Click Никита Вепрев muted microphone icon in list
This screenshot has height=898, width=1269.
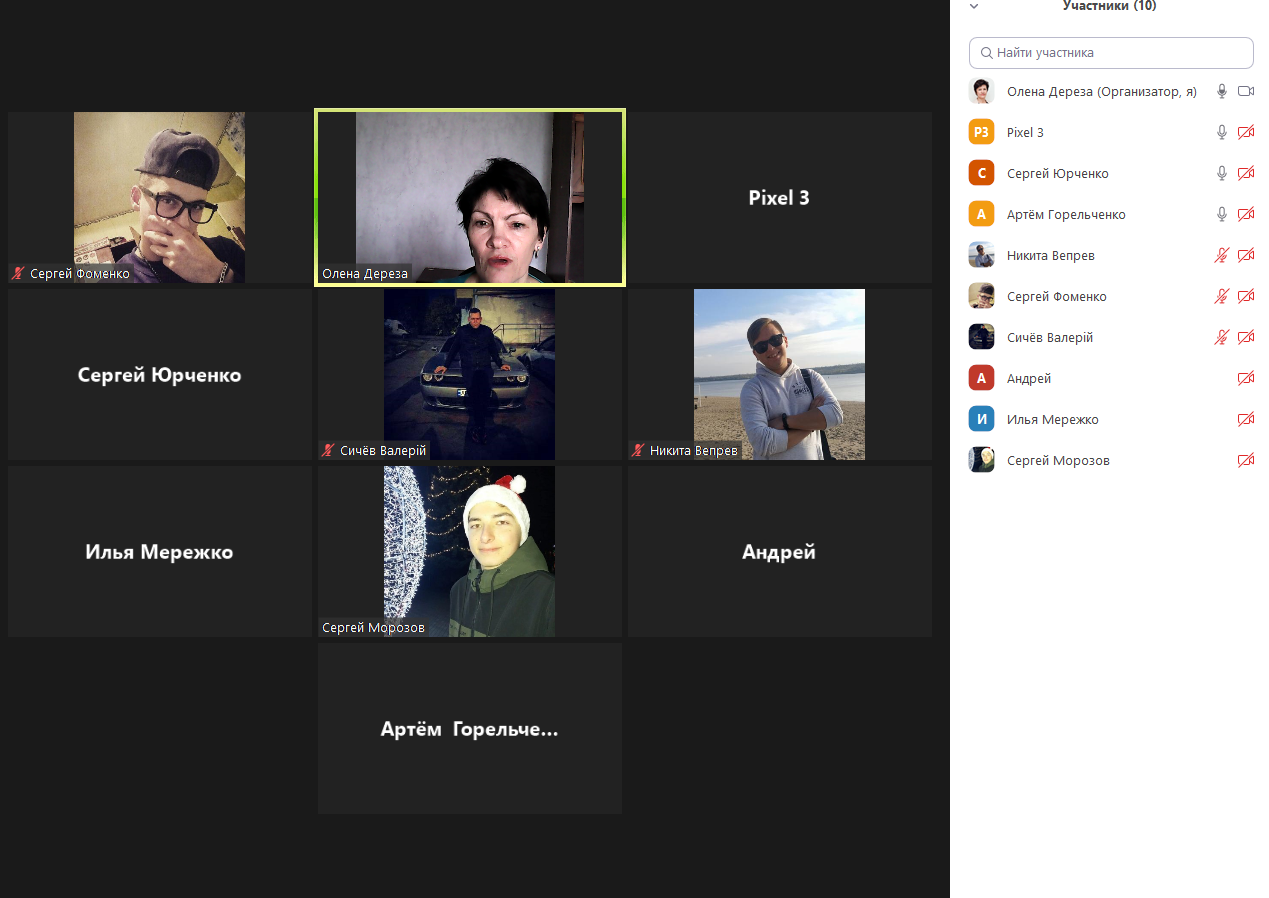point(1221,255)
